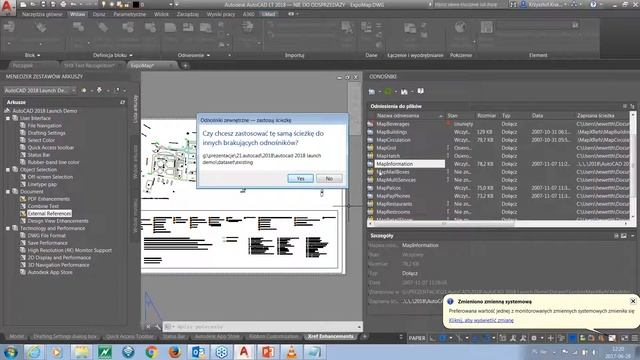Click the clip icon in Odniesienie ribbon panel
Viewport: 640px width, 360px height.
coord(188,27)
